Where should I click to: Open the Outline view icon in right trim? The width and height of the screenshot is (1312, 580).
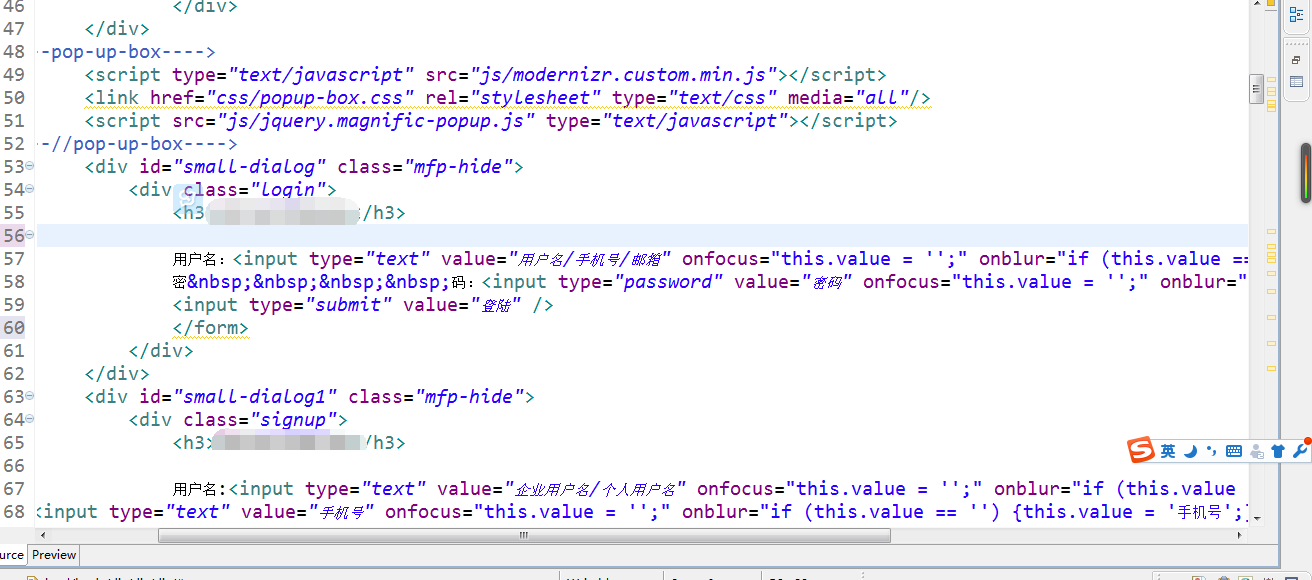[1296, 15]
